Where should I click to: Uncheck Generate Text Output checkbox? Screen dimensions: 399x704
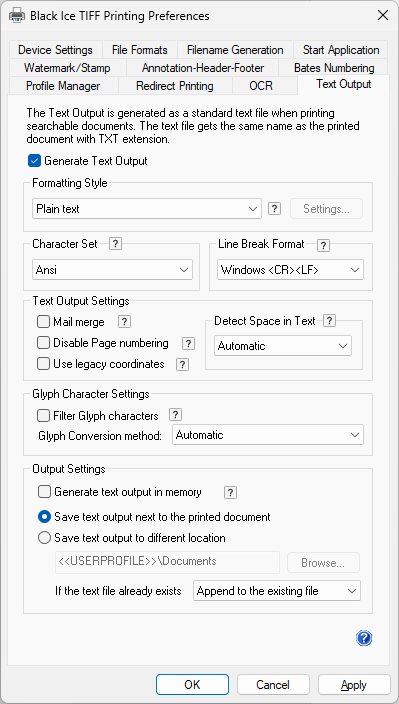click(34, 161)
